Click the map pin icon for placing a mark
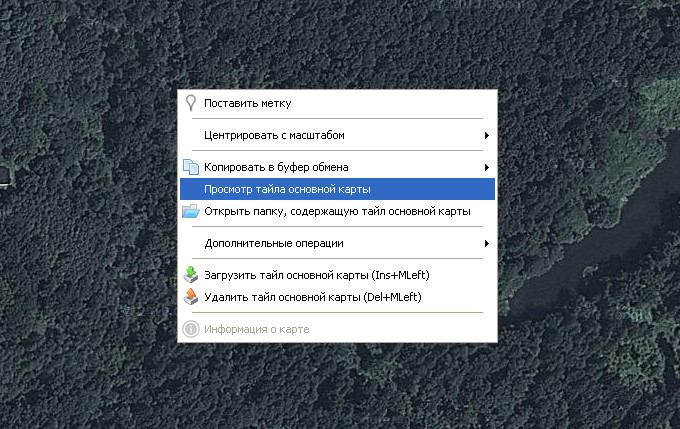The image size is (680, 429). pos(190,103)
